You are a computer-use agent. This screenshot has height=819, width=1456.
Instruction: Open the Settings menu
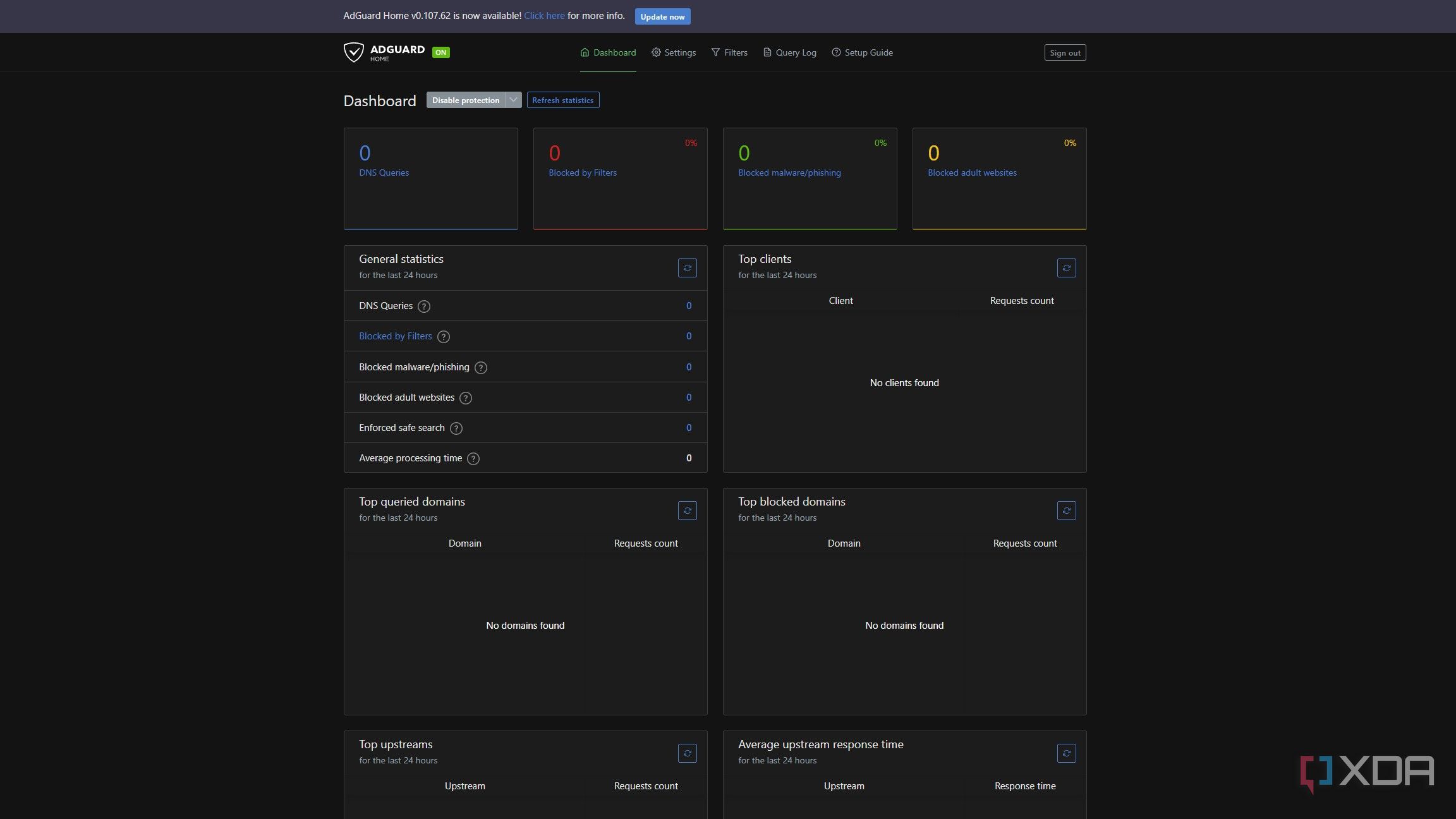pos(673,52)
